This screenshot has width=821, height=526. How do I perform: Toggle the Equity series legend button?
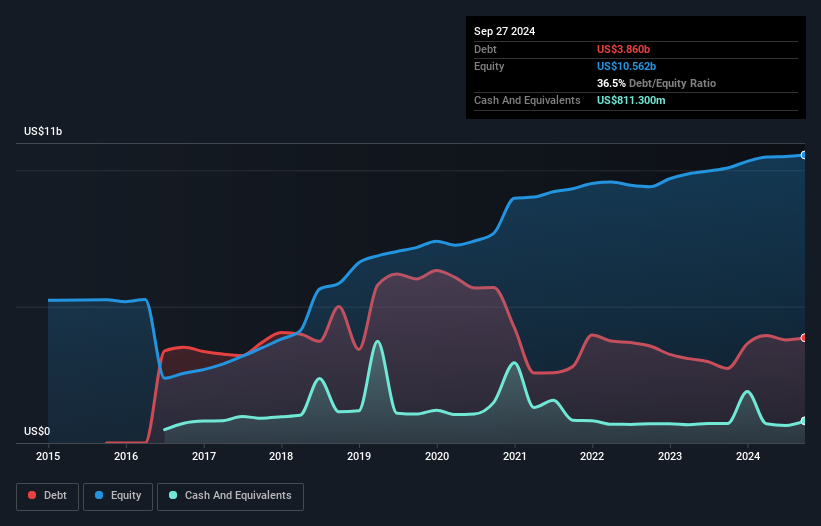(118, 496)
